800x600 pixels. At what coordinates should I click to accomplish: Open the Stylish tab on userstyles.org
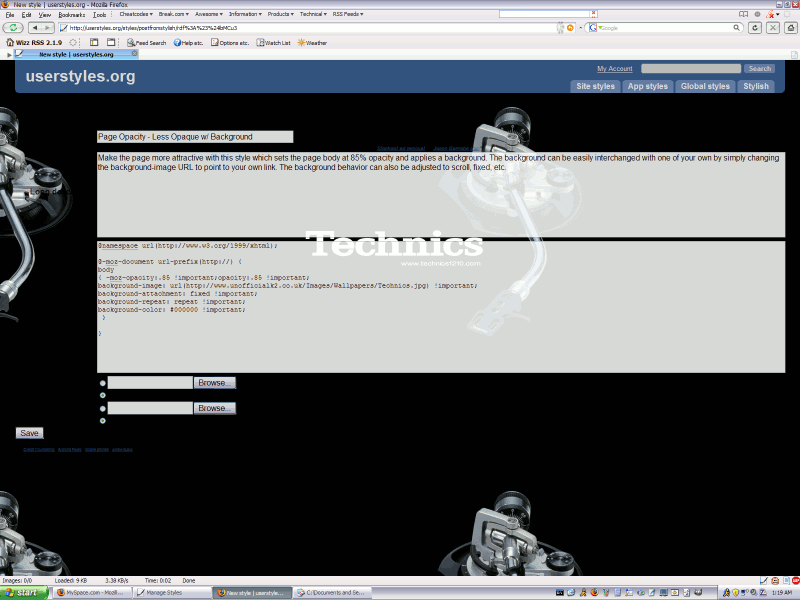click(x=756, y=86)
